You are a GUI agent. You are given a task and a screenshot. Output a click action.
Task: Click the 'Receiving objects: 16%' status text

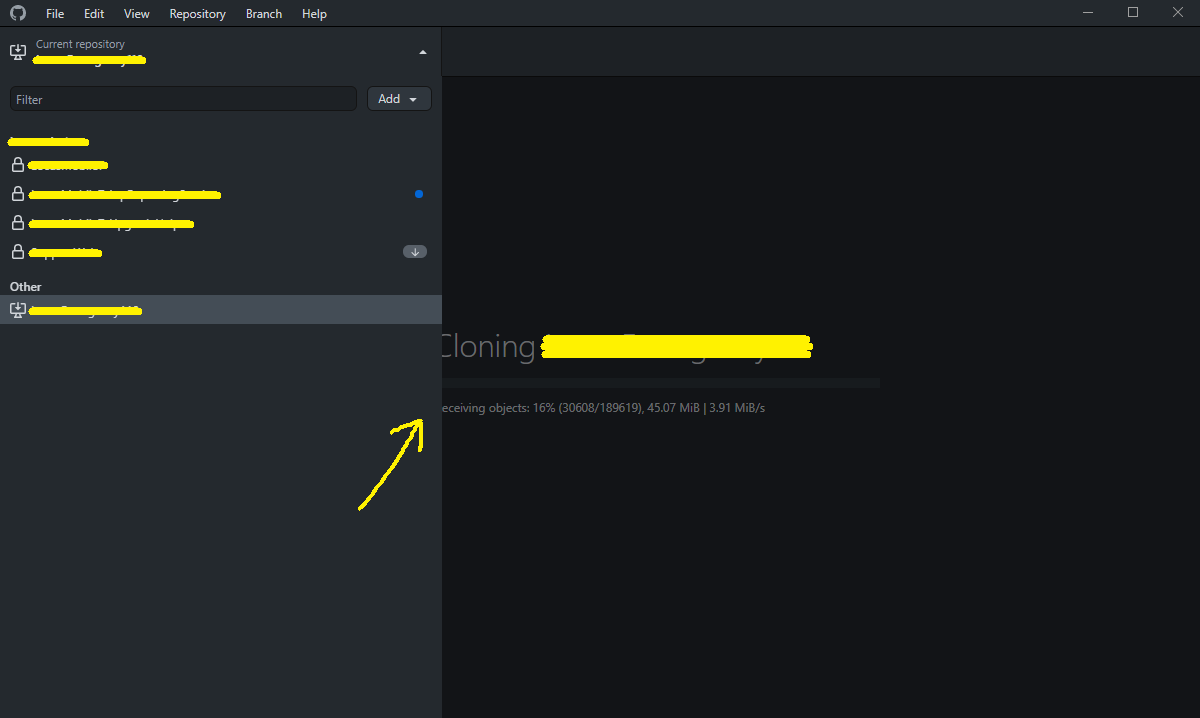click(x=603, y=408)
